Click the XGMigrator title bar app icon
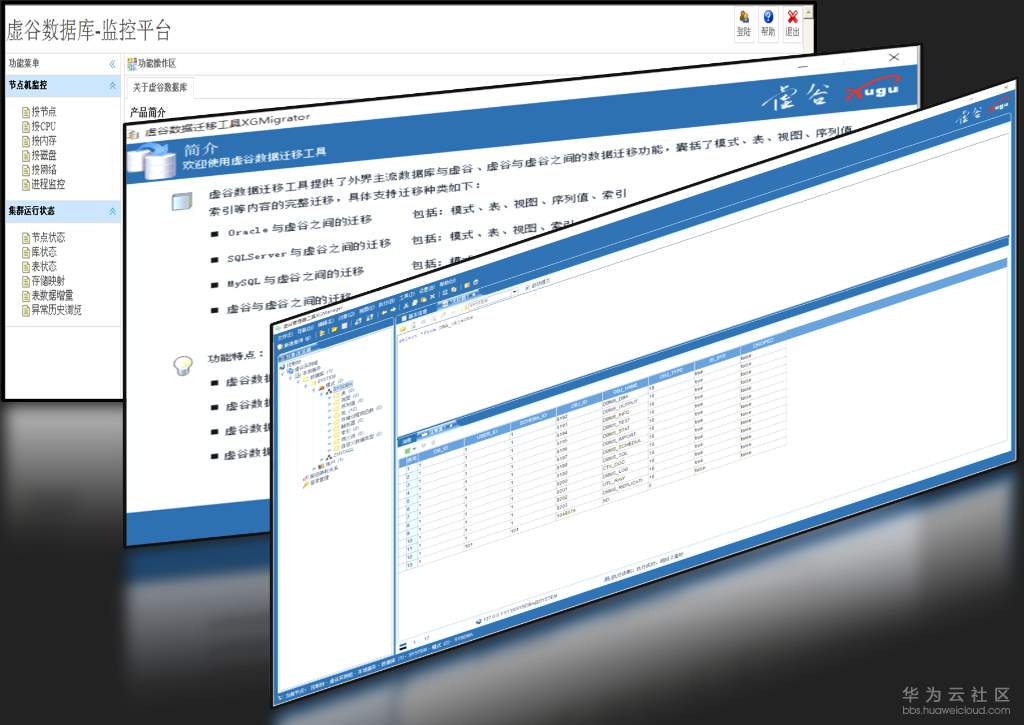Screen dimensions: 1024x725 point(133,135)
